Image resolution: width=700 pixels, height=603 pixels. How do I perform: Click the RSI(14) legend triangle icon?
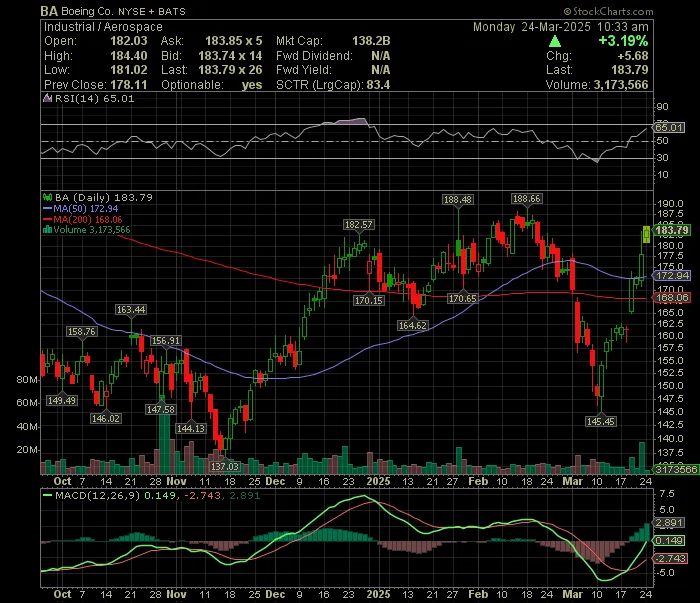[47, 98]
